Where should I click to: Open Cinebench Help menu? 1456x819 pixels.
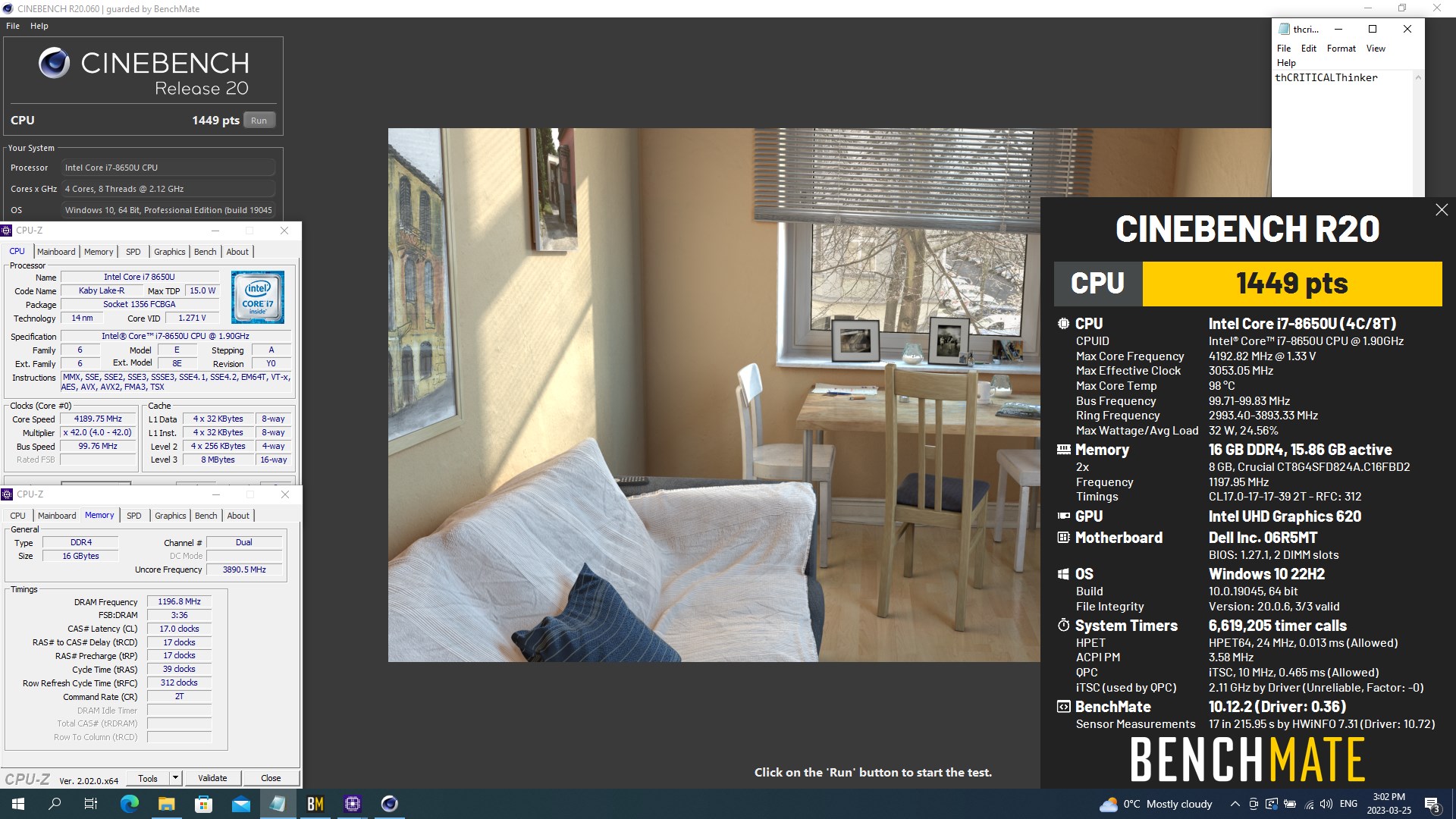click(39, 26)
